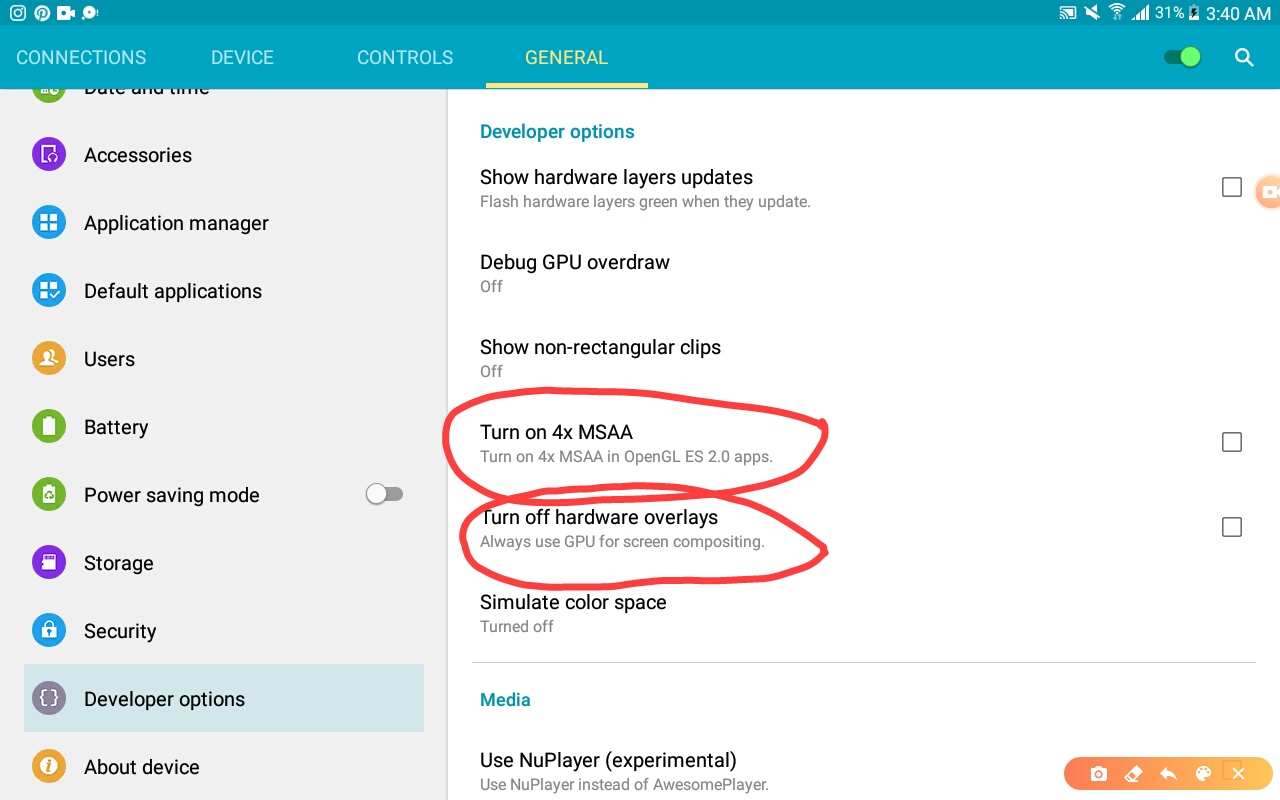Tap the undo arrow in orange toolbar
The width and height of the screenshot is (1280, 800).
(1168, 774)
